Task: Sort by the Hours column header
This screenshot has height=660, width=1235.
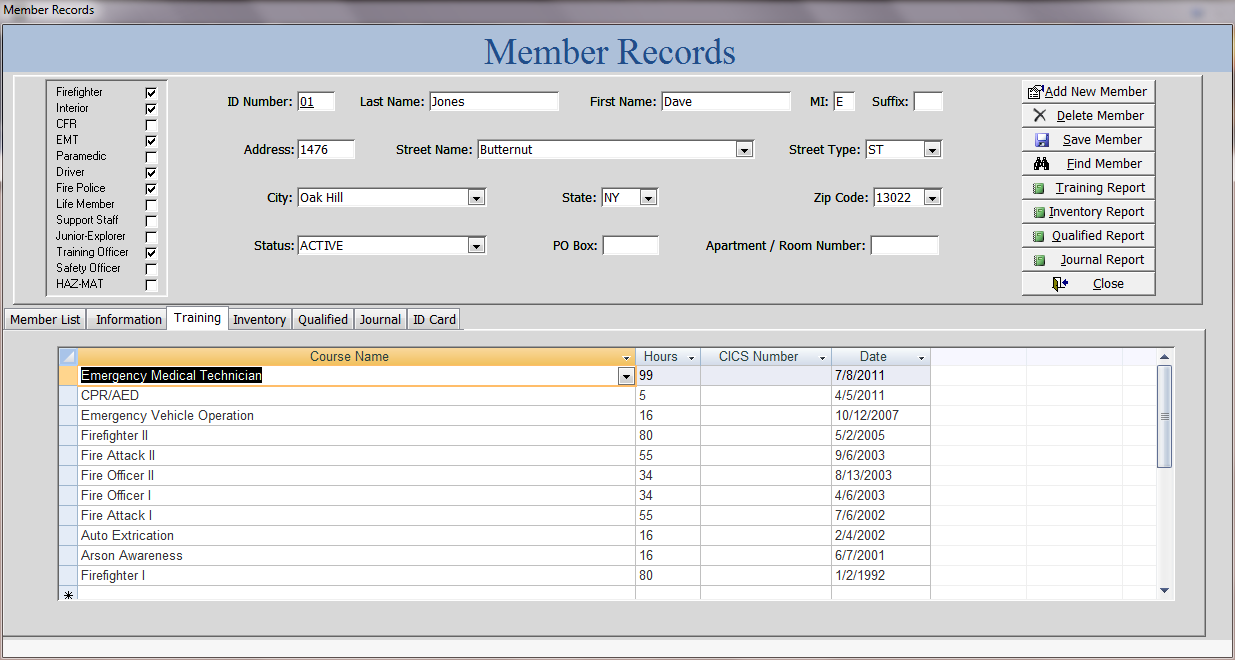Action: coord(661,357)
